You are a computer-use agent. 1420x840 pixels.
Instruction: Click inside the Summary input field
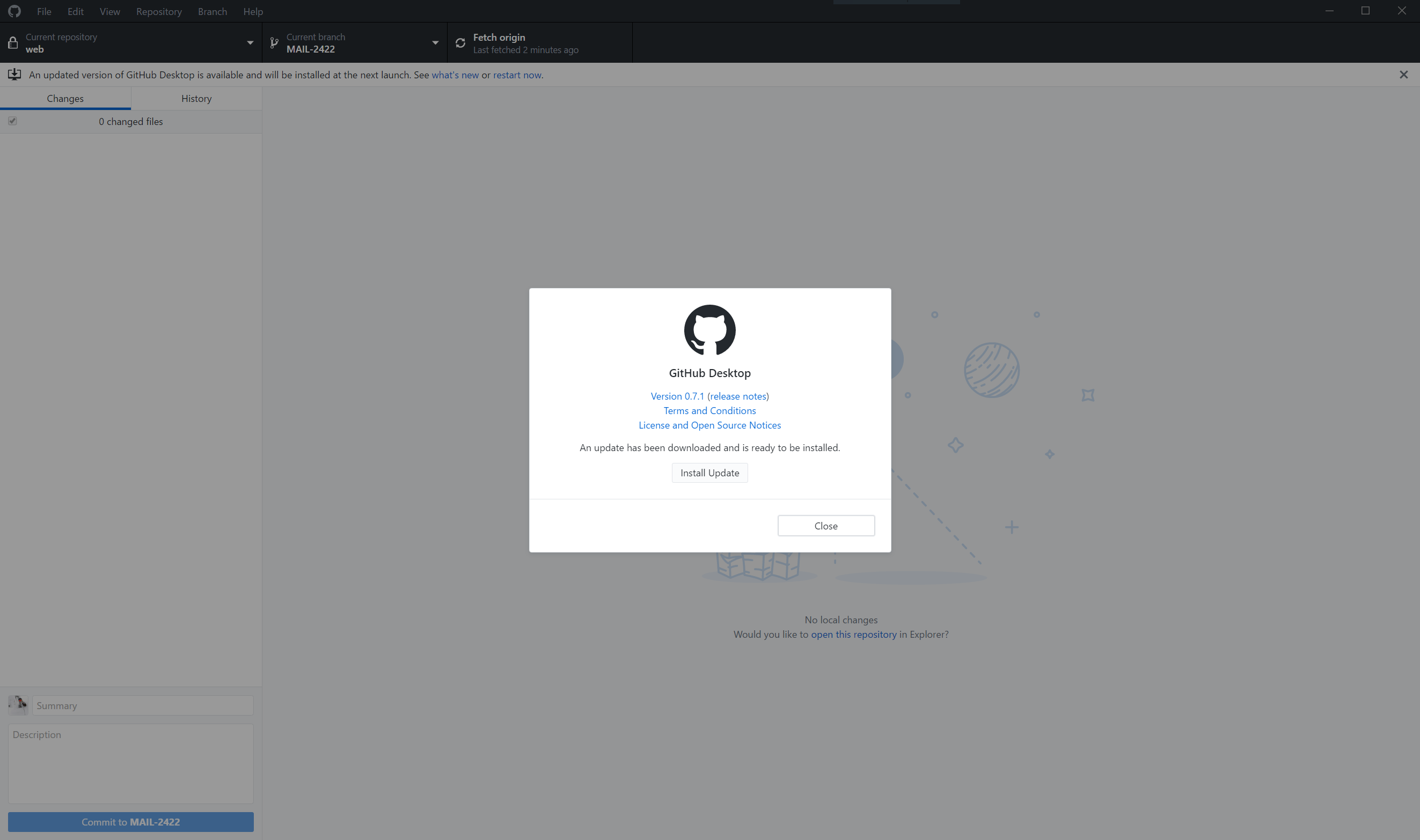pyautogui.click(x=142, y=705)
